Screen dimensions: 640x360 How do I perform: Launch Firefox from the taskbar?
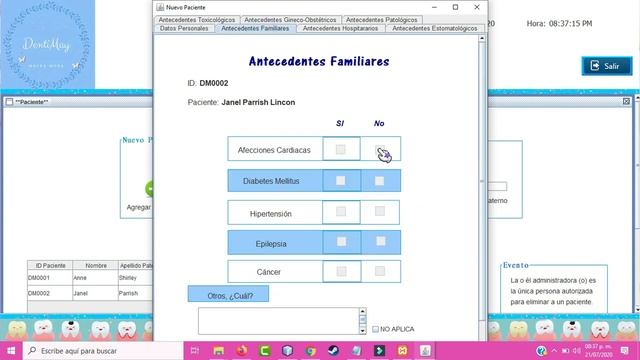[242, 351]
